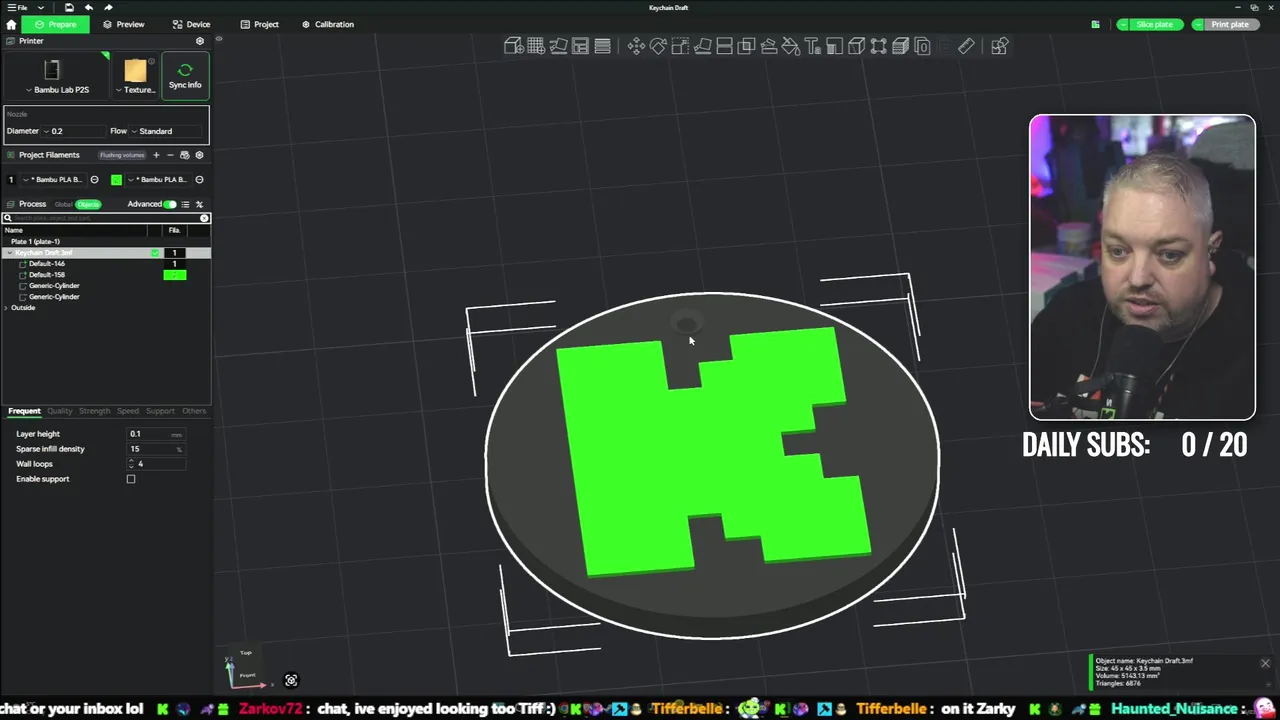The image size is (1280, 720).
Task: Open filament 2 Bambu PLA dropdown
Action: pyautogui.click(x=160, y=180)
